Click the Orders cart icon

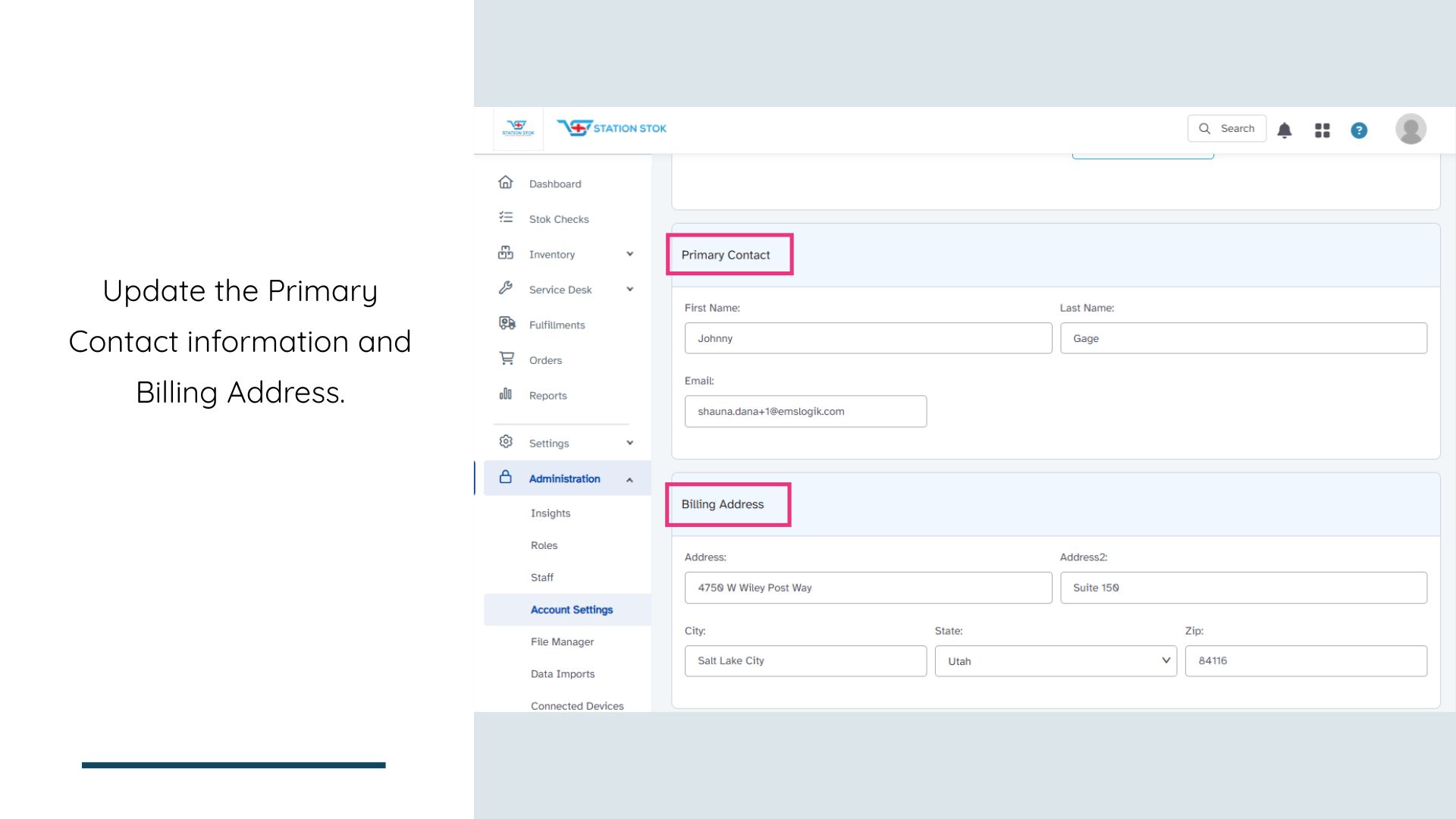pyautogui.click(x=507, y=359)
